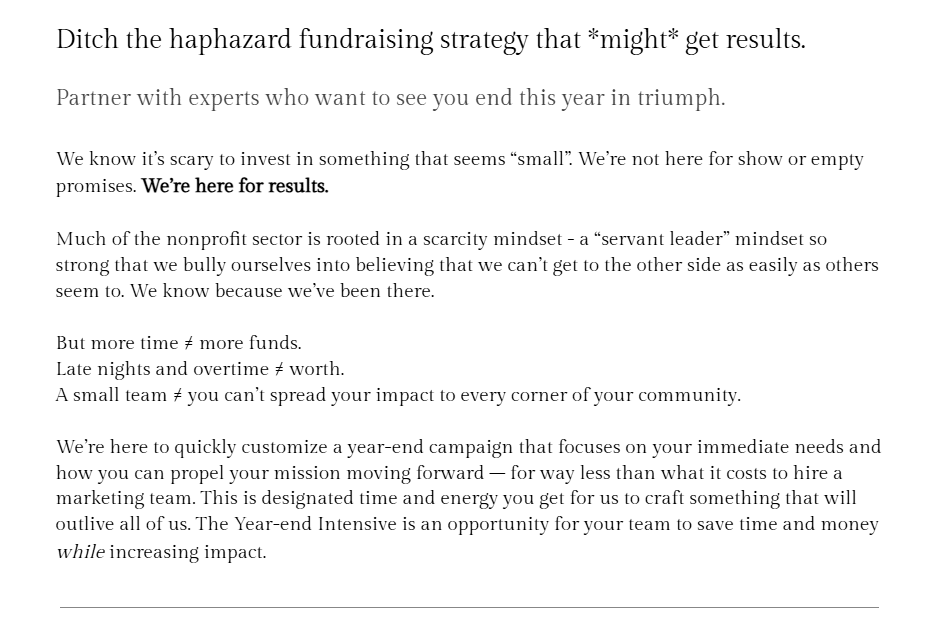Click the word "triumph" in the subheading
The image size is (946, 625).
(678, 98)
